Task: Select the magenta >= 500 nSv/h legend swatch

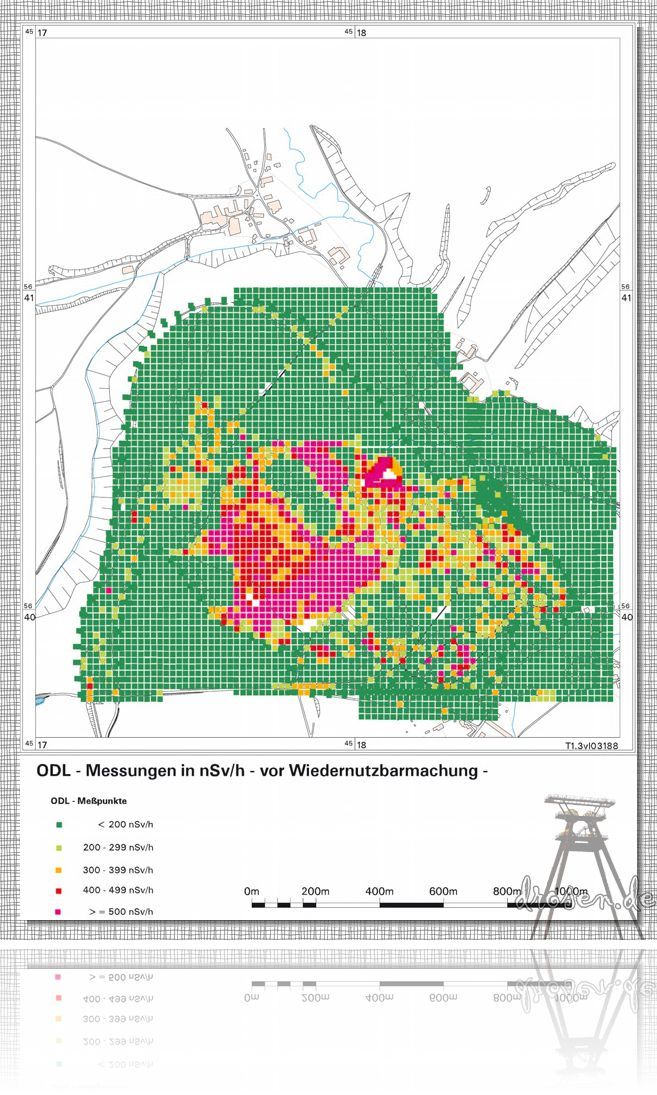Action: point(59,912)
